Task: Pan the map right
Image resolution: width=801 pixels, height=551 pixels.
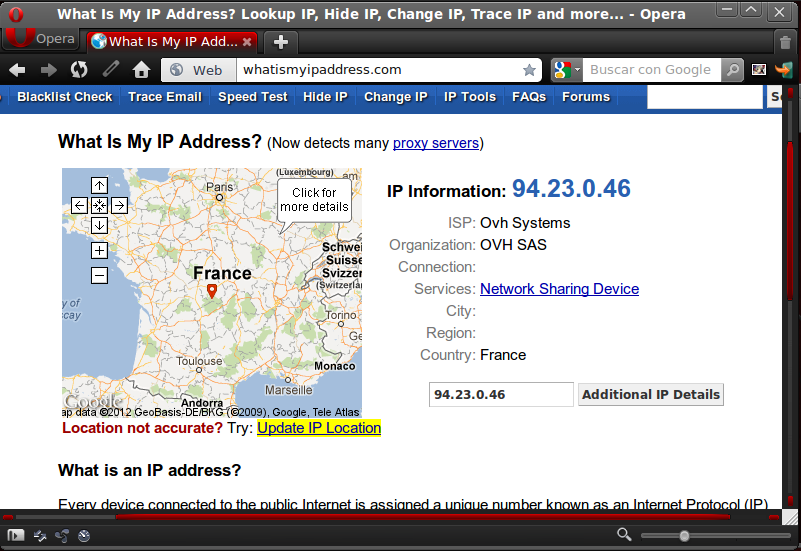Action: coord(119,206)
